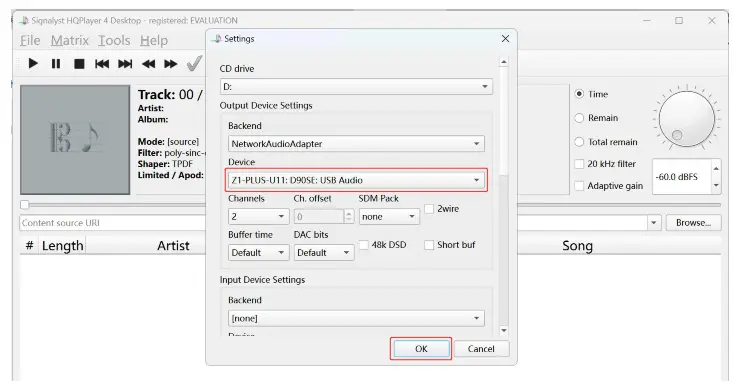
Task: Open the SDM Pack dropdown
Action: click(389, 217)
